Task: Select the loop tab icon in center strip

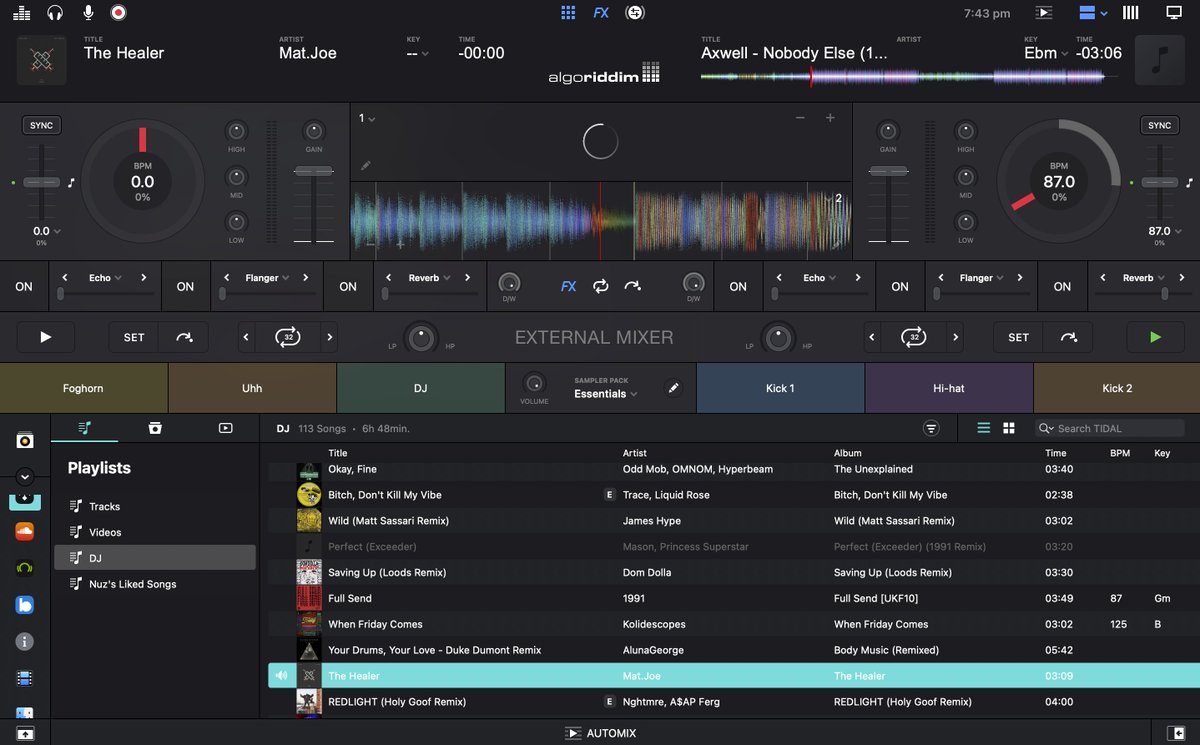Action: pyautogui.click(x=601, y=286)
